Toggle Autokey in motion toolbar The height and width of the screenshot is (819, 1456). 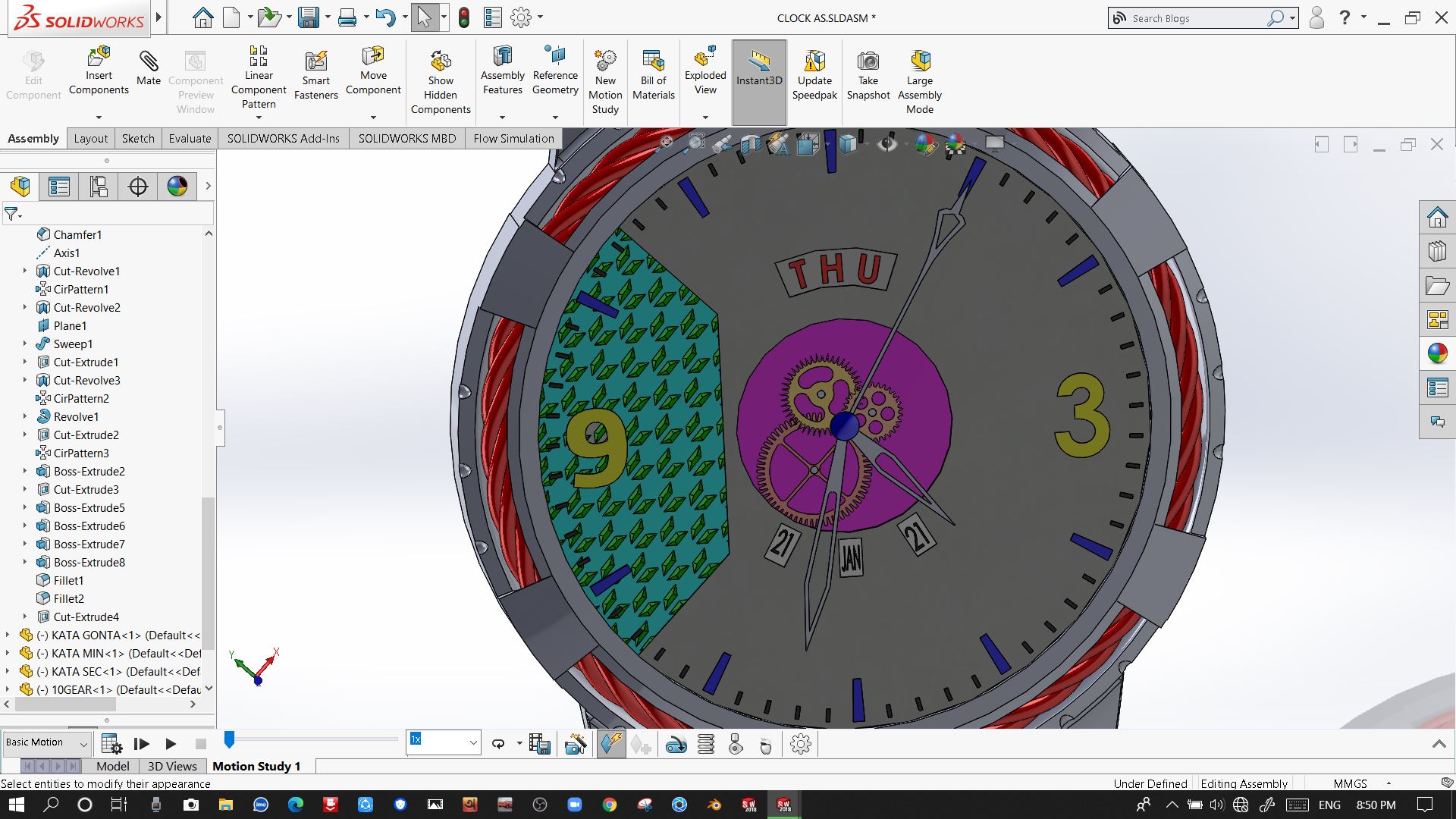610,745
